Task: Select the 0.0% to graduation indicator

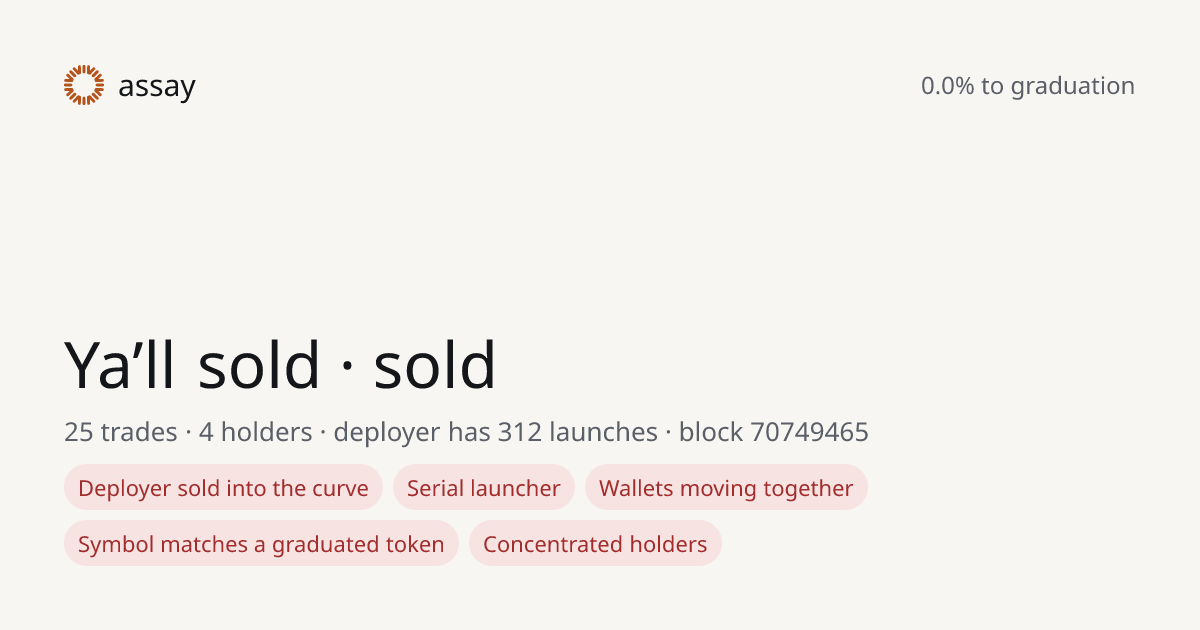Action: [1028, 86]
